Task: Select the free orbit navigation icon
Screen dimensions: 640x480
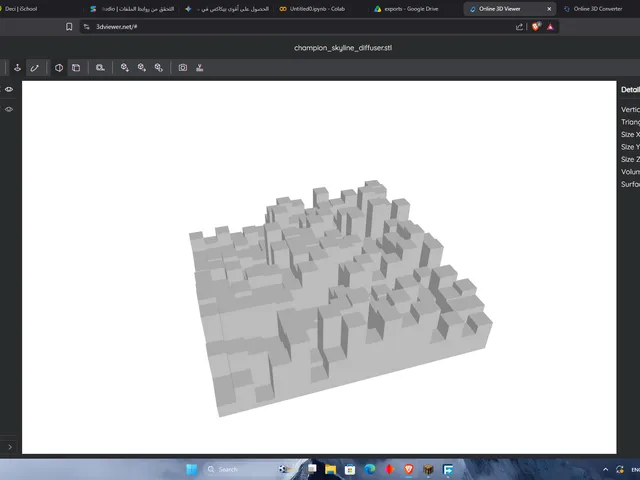Action: click(35, 68)
